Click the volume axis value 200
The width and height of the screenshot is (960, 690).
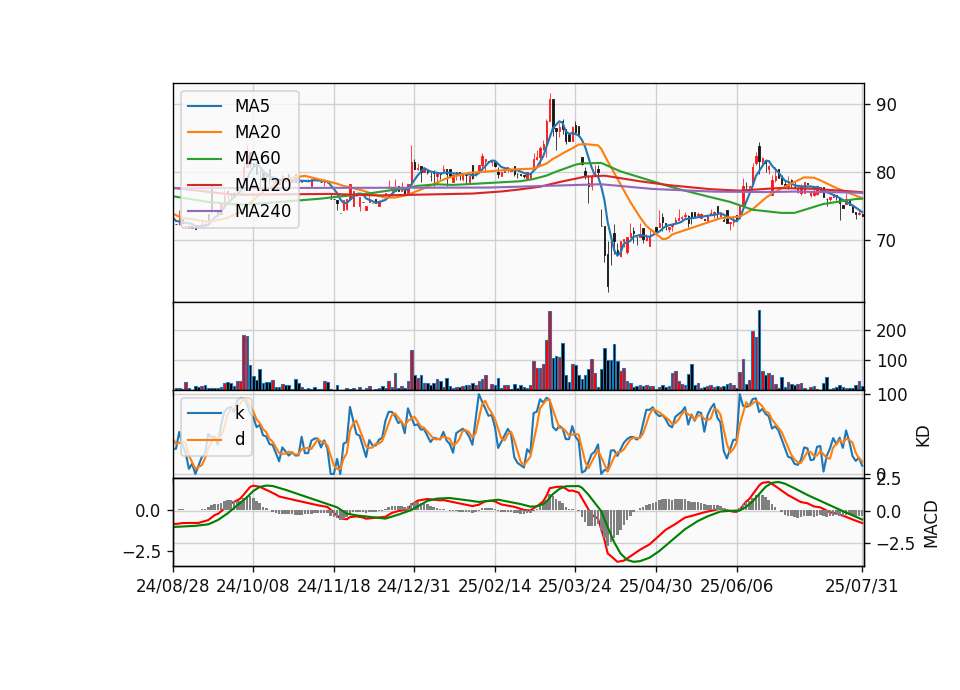(x=891, y=331)
